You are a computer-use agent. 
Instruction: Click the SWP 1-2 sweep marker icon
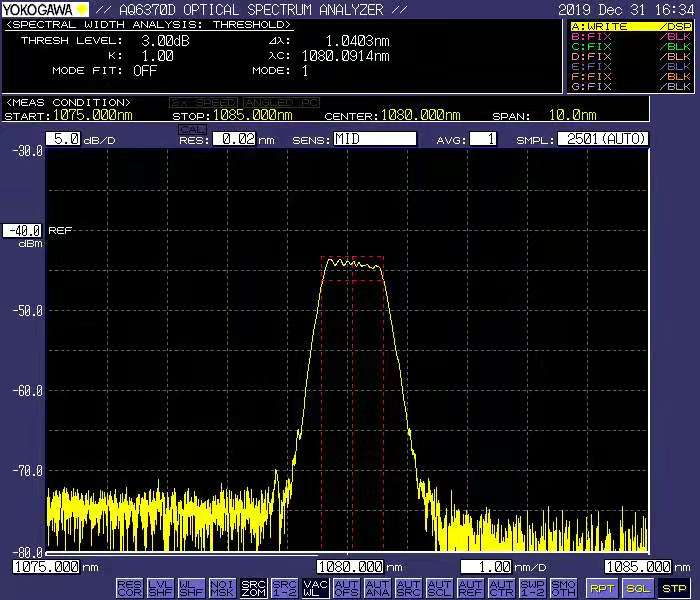(532, 588)
